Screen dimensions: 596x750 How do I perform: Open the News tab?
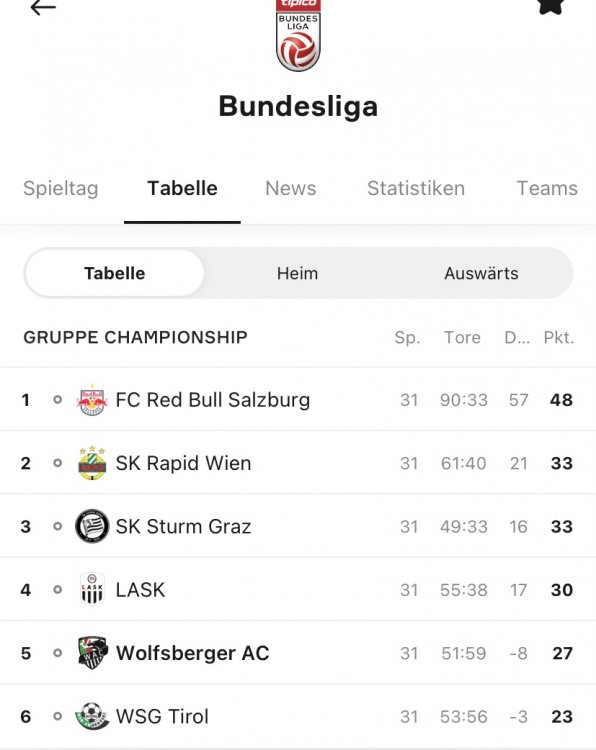point(291,188)
